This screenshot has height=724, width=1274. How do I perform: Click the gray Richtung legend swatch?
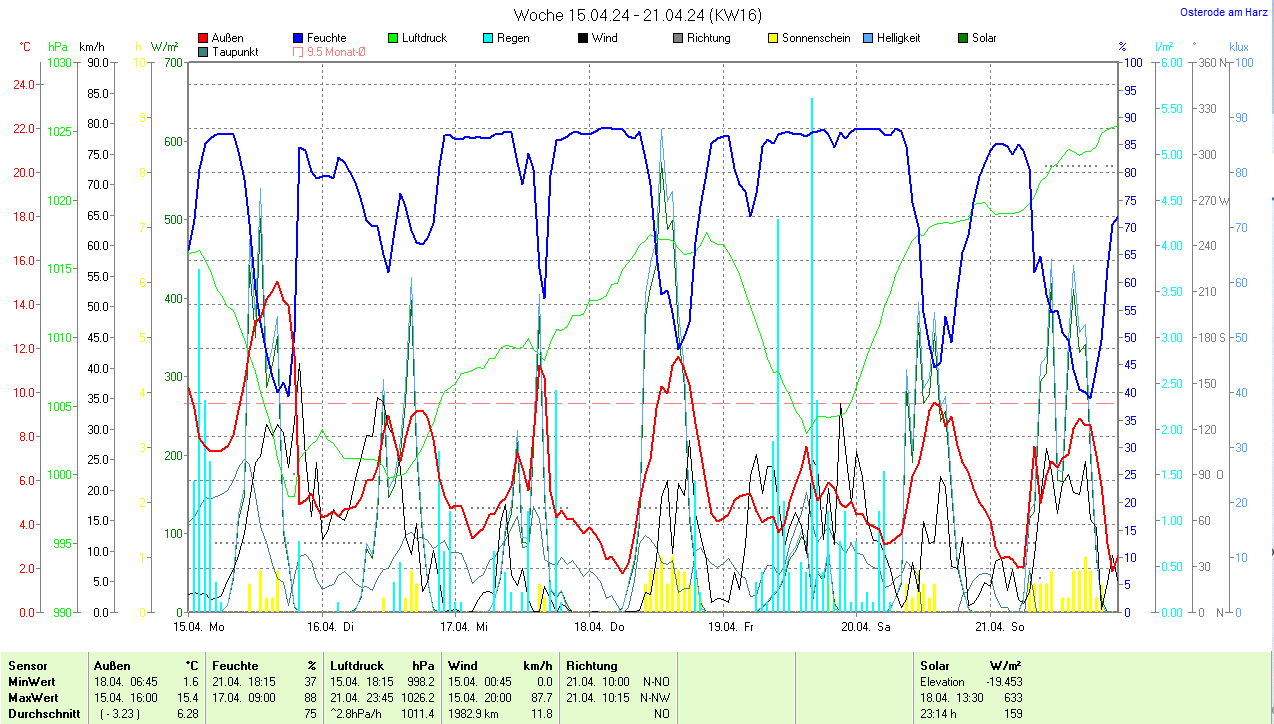pyautogui.click(x=678, y=38)
